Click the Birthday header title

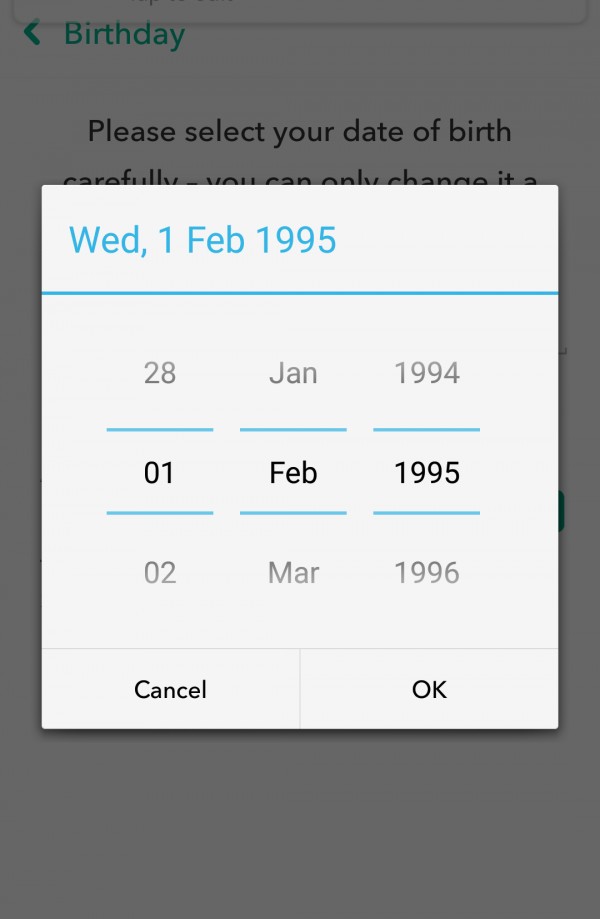(124, 34)
